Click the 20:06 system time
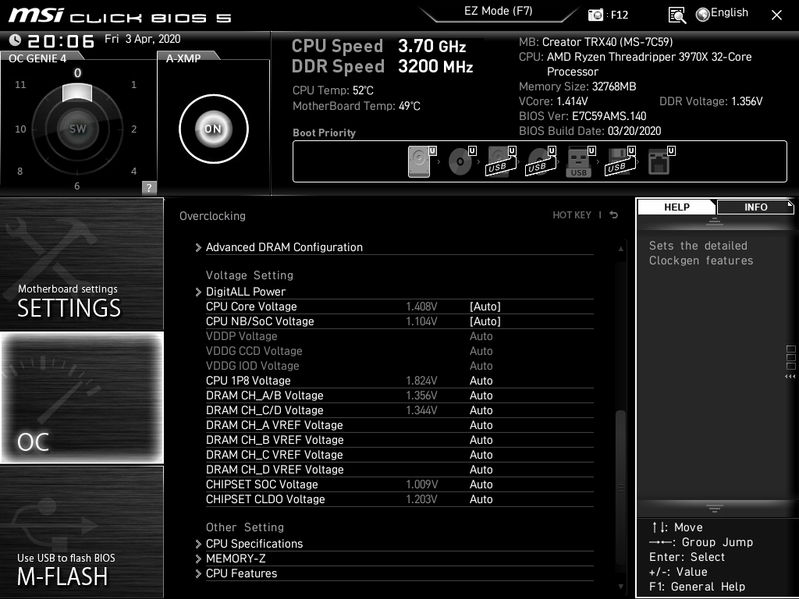 point(61,41)
